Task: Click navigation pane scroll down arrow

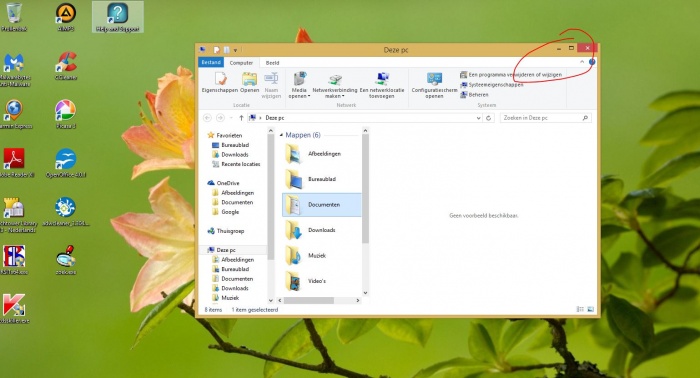Action: tap(271, 300)
